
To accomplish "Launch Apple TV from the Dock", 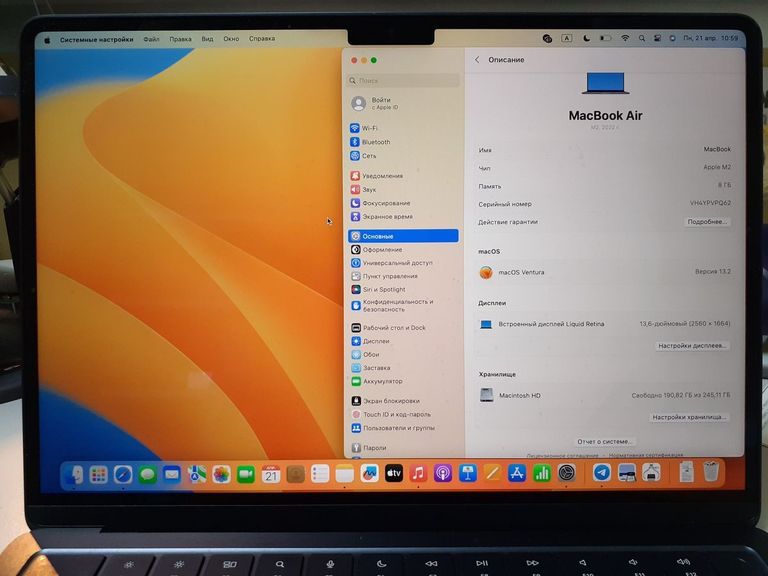I will click(x=394, y=474).
